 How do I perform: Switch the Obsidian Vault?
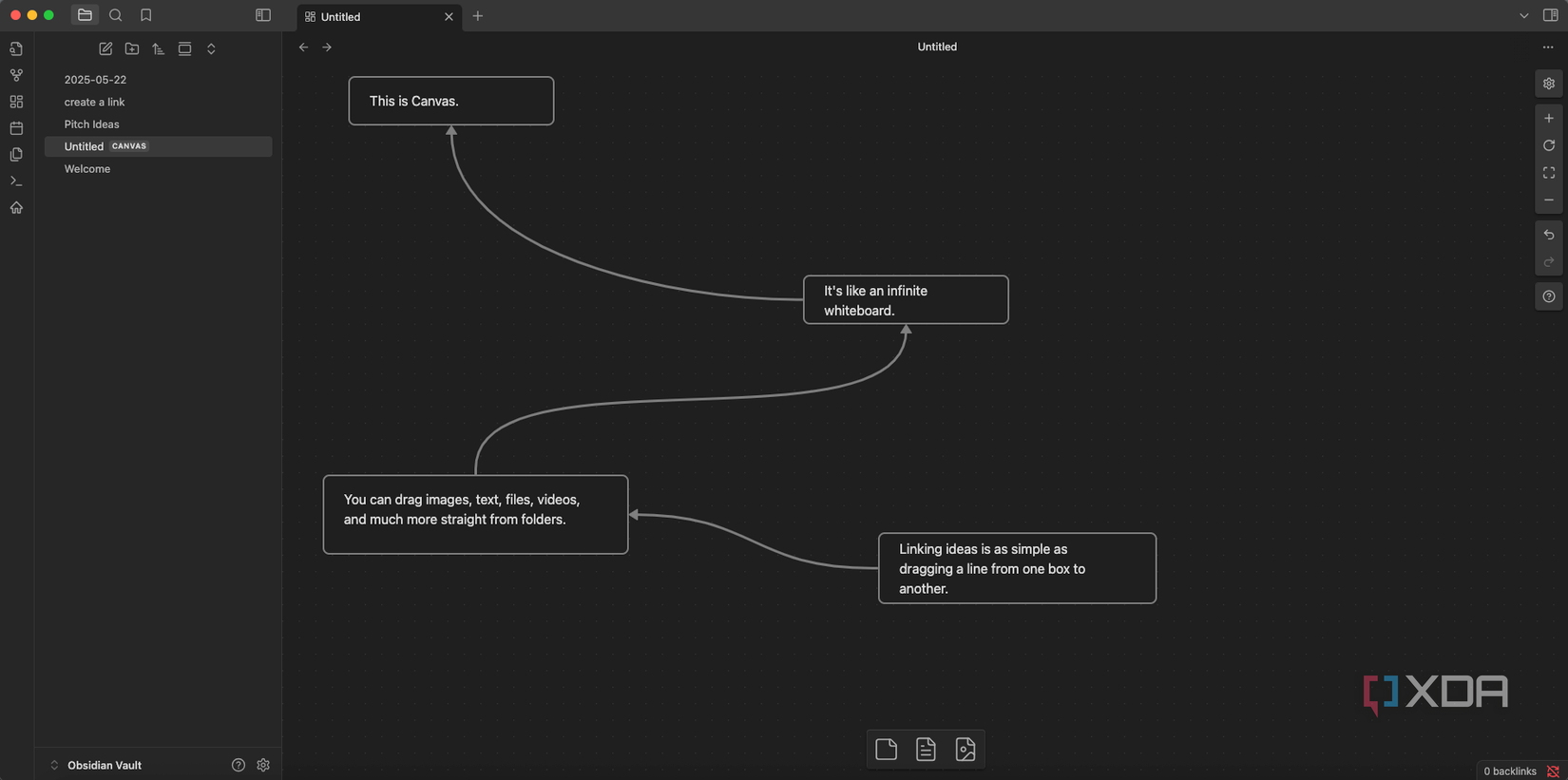click(95, 766)
